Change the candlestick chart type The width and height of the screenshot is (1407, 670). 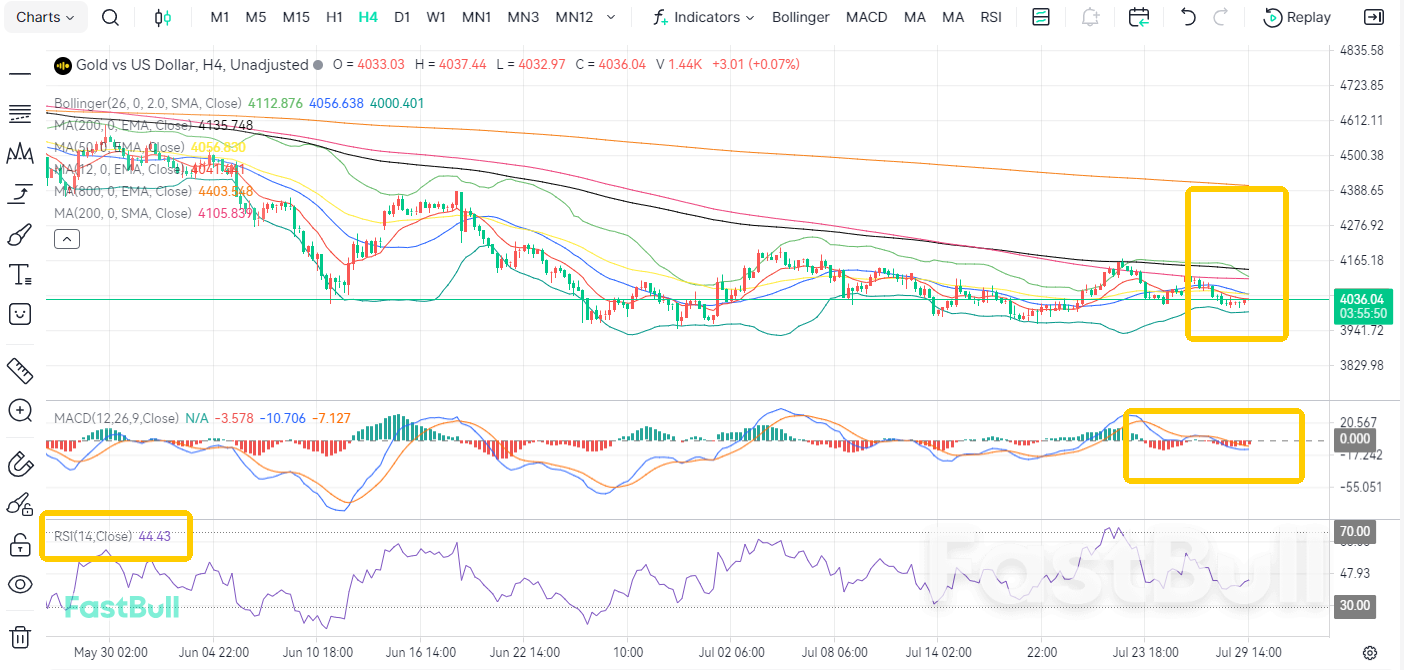click(x=163, y=17)
